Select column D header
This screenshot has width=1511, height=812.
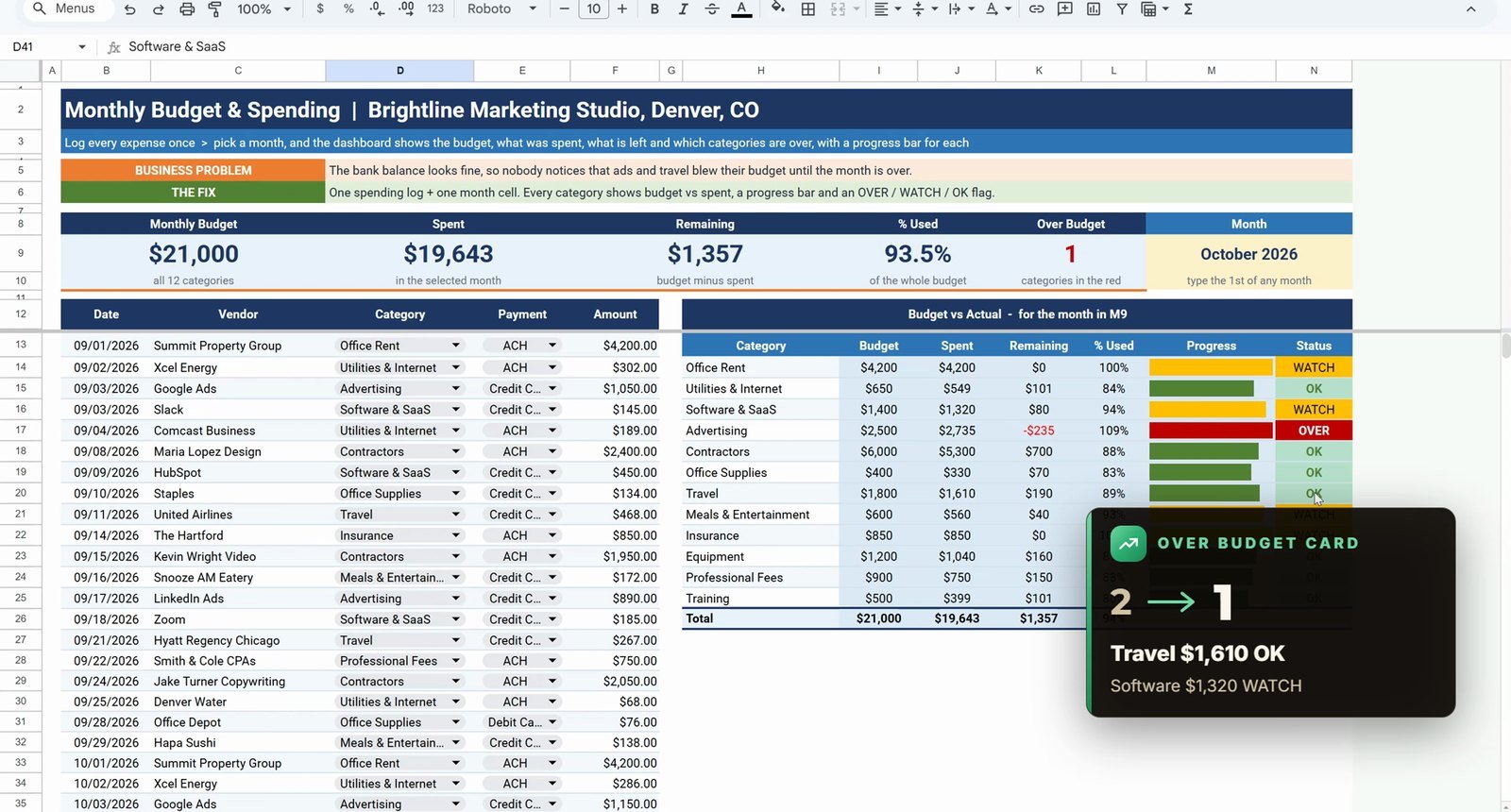coord(399,71)
